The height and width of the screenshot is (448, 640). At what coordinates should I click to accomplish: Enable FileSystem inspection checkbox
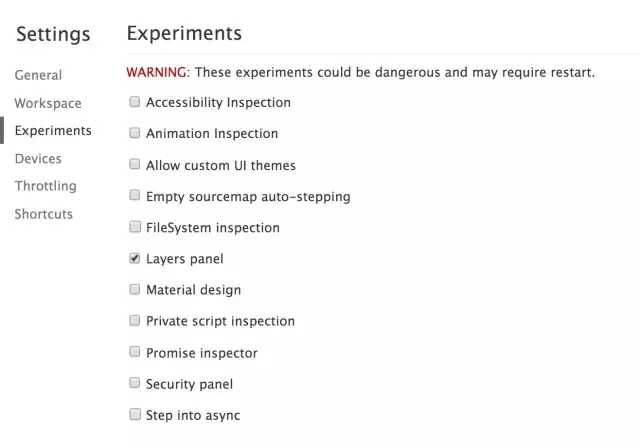pyautogui.click(x=135, y=227)
